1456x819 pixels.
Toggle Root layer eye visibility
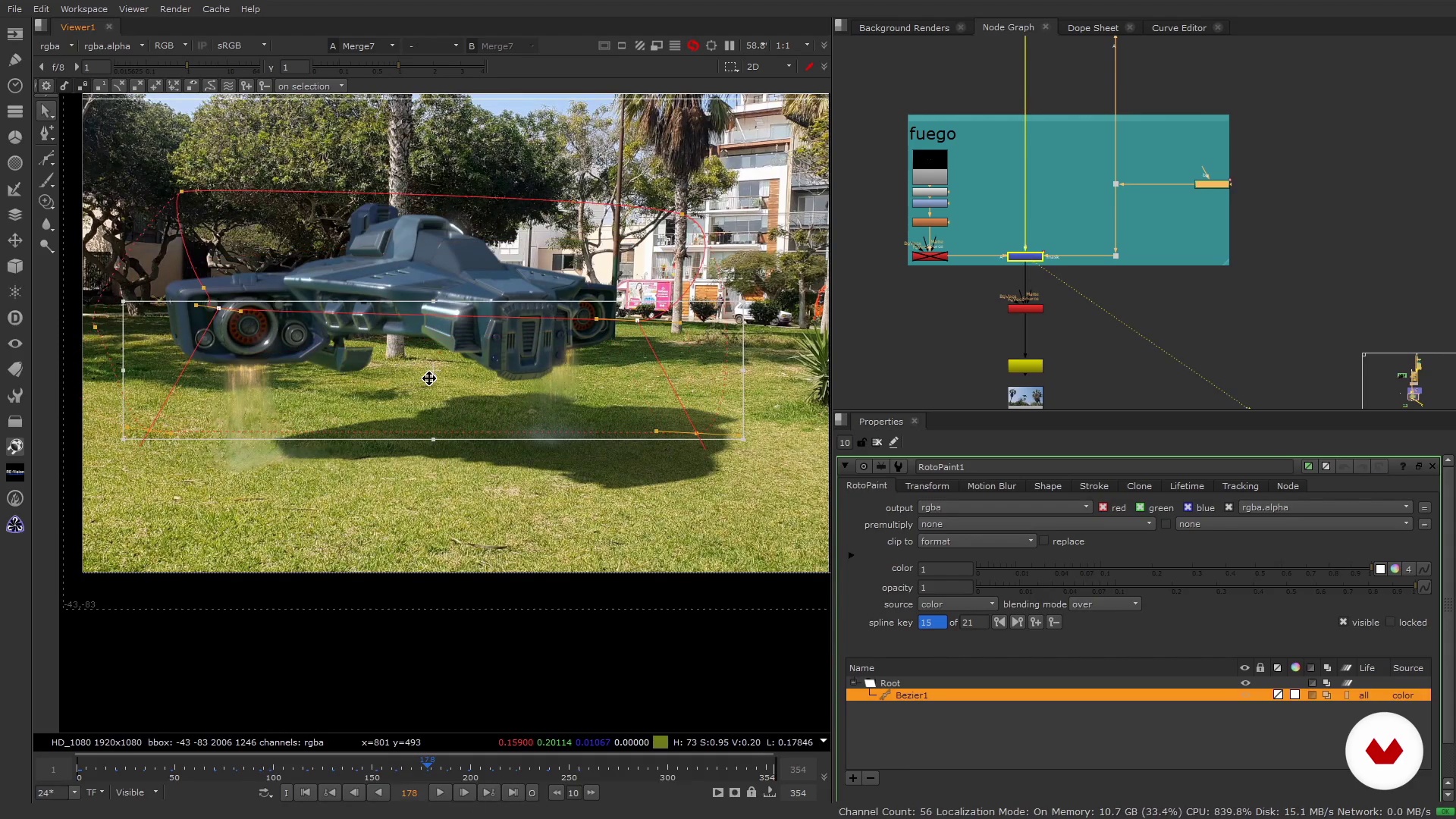point(1244,683)
